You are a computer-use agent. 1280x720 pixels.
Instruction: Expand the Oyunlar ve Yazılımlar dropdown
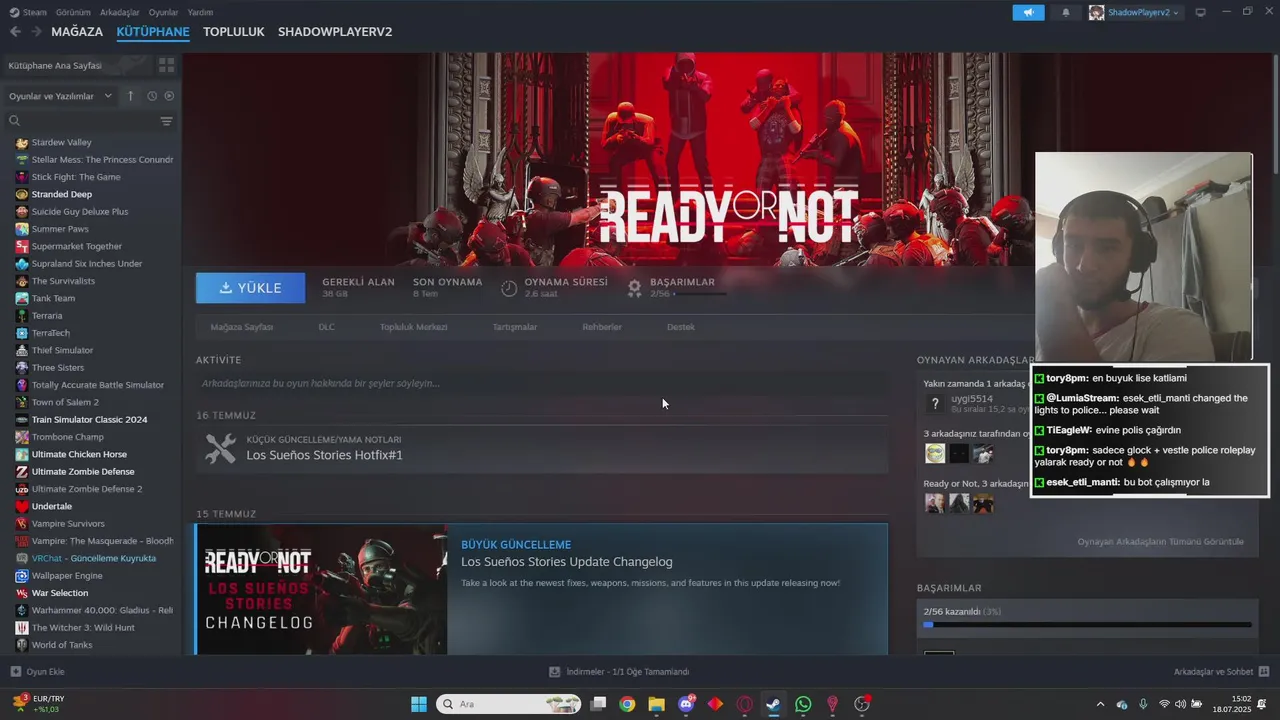click(x=60, y=96)
